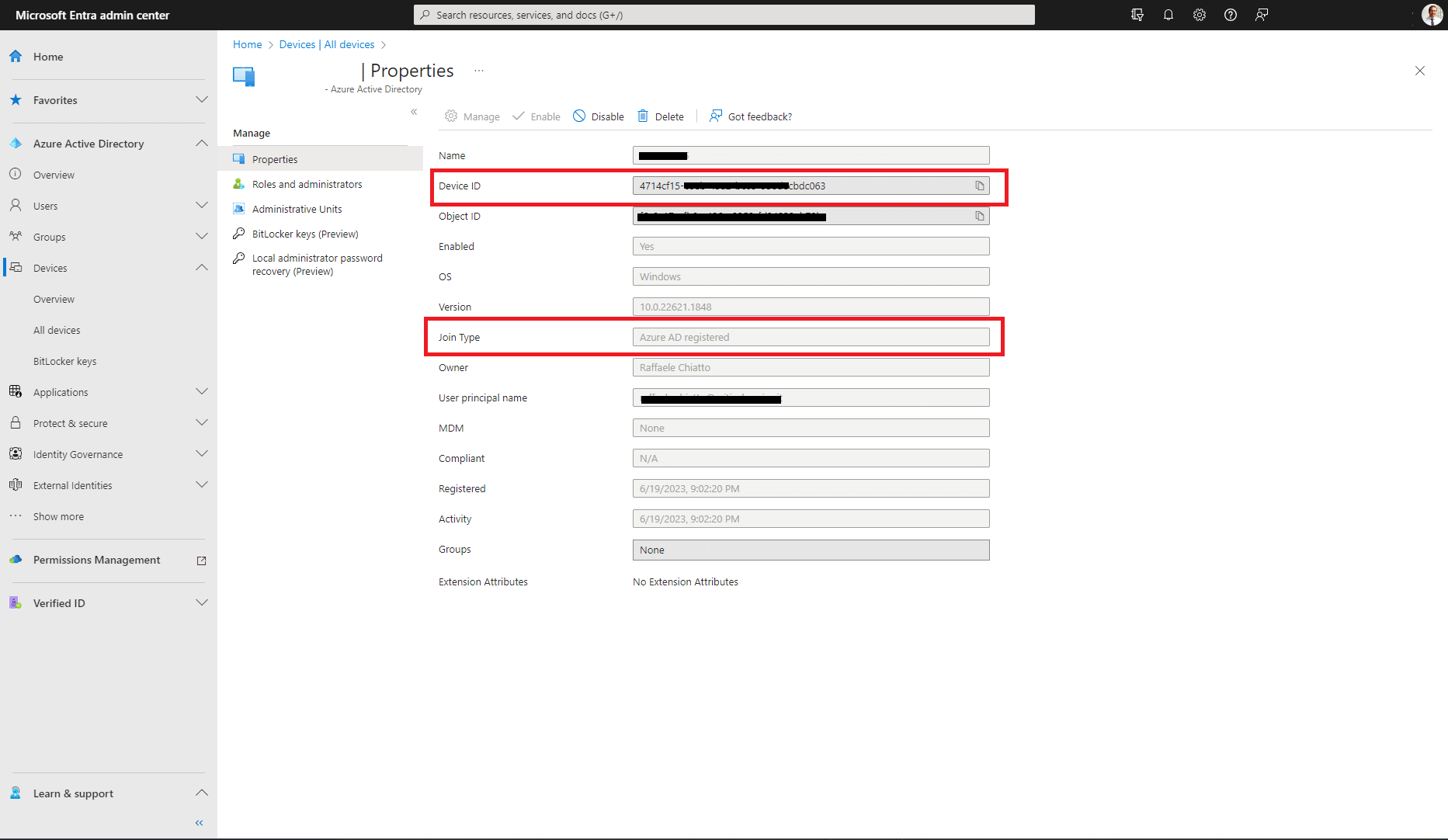Copy the Device ID value

point(980,186)
